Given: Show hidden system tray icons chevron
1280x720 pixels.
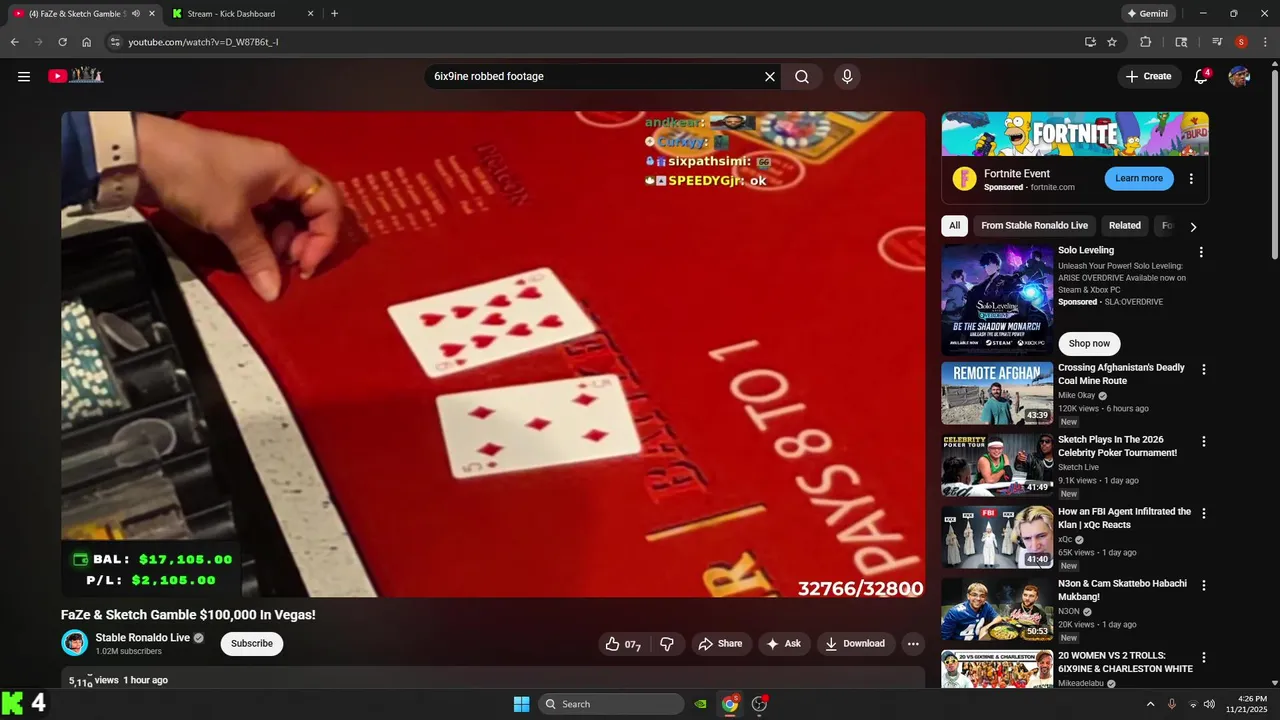Looking at the screenshot, I should 1150,704.
